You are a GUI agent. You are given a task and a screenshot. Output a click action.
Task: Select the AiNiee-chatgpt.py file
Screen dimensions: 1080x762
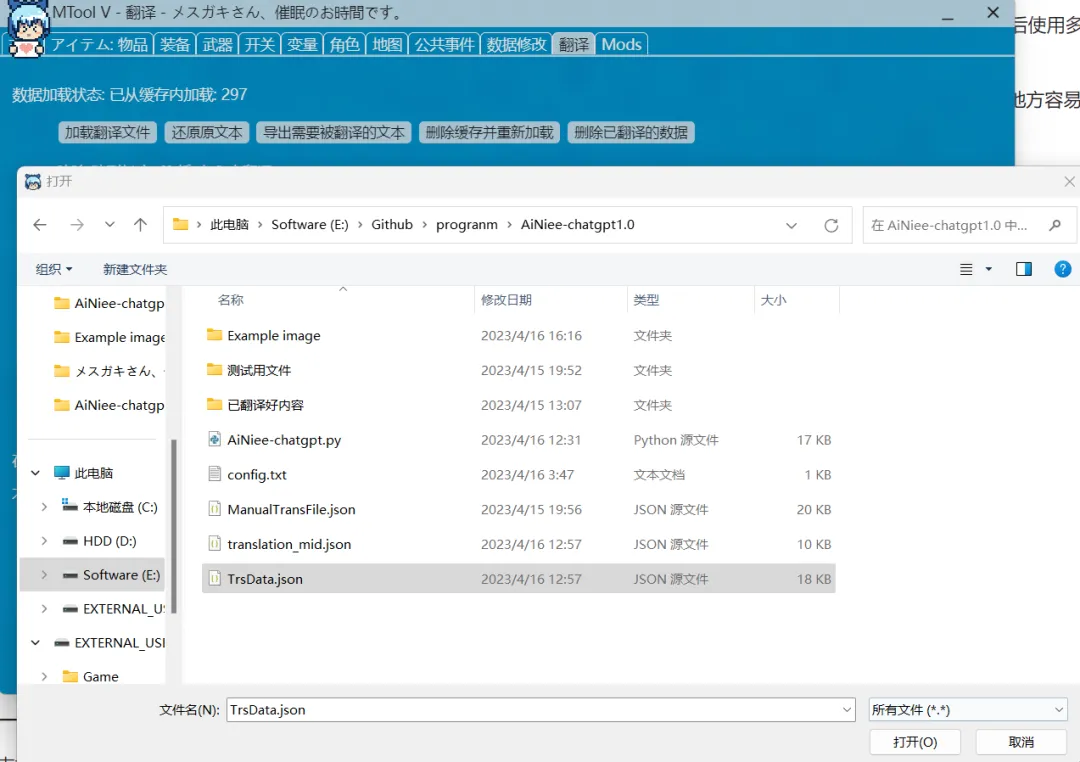284,440
